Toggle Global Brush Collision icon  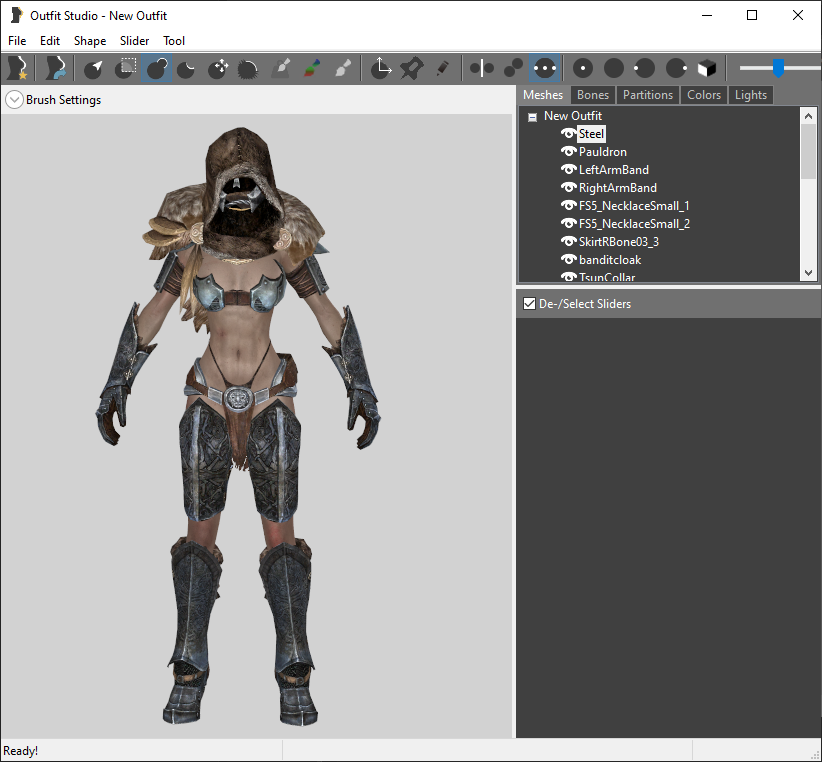[x=545, y=68]
